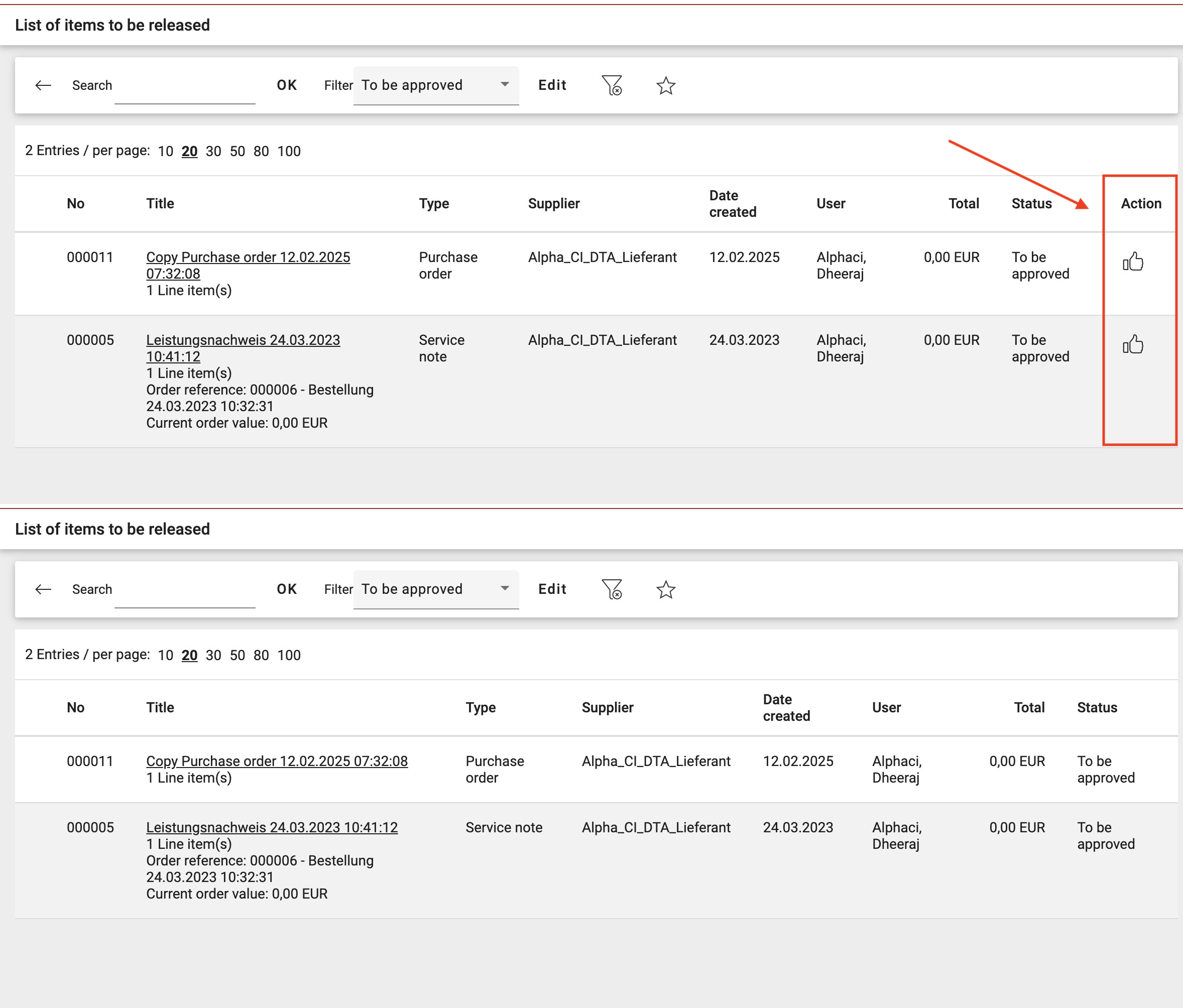Click clear filter funnel icon in top toolbar
The image size is (1183, 1008).
coord(612,86)
